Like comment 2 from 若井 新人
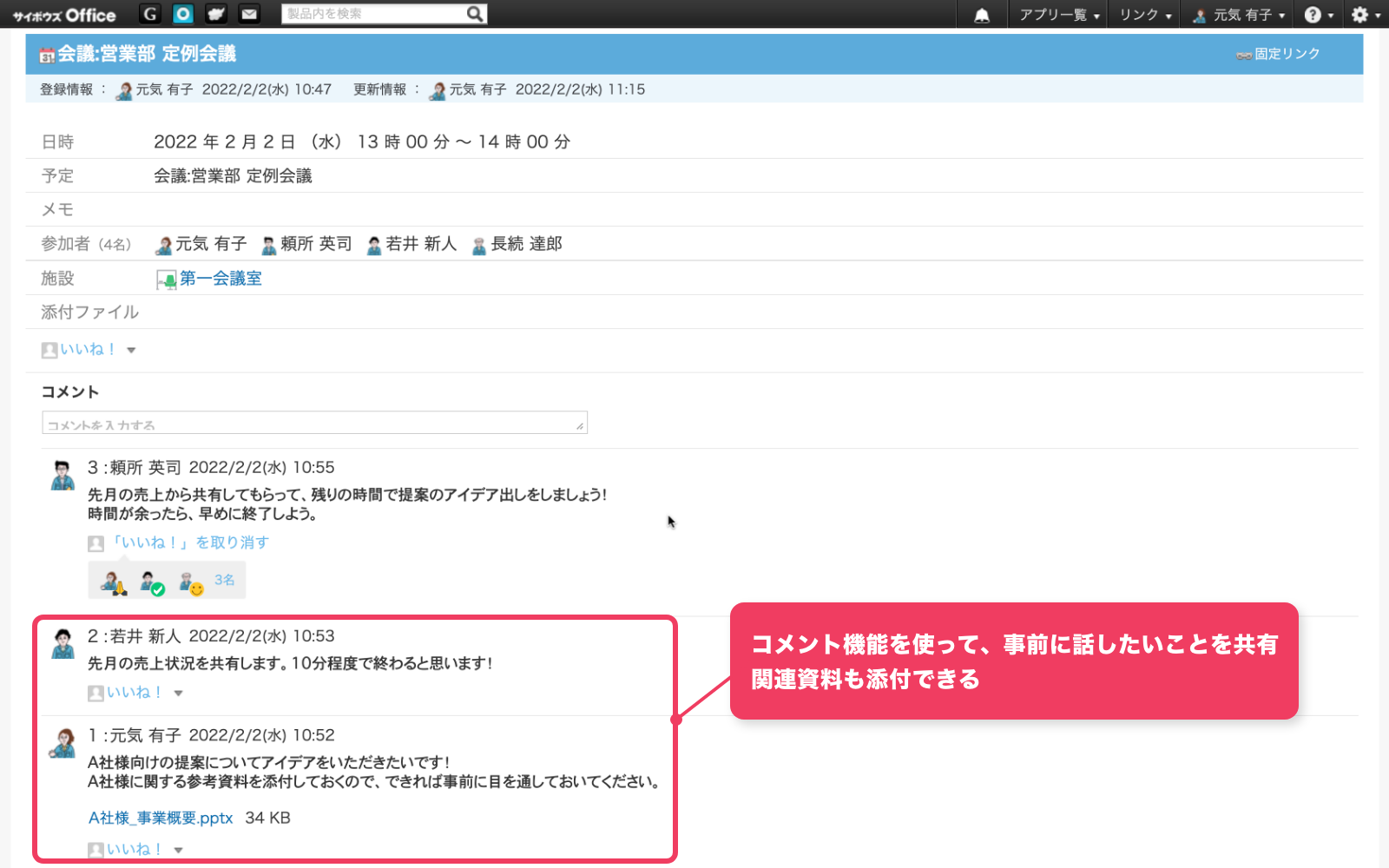1389x868 pixels. [134, 692]
